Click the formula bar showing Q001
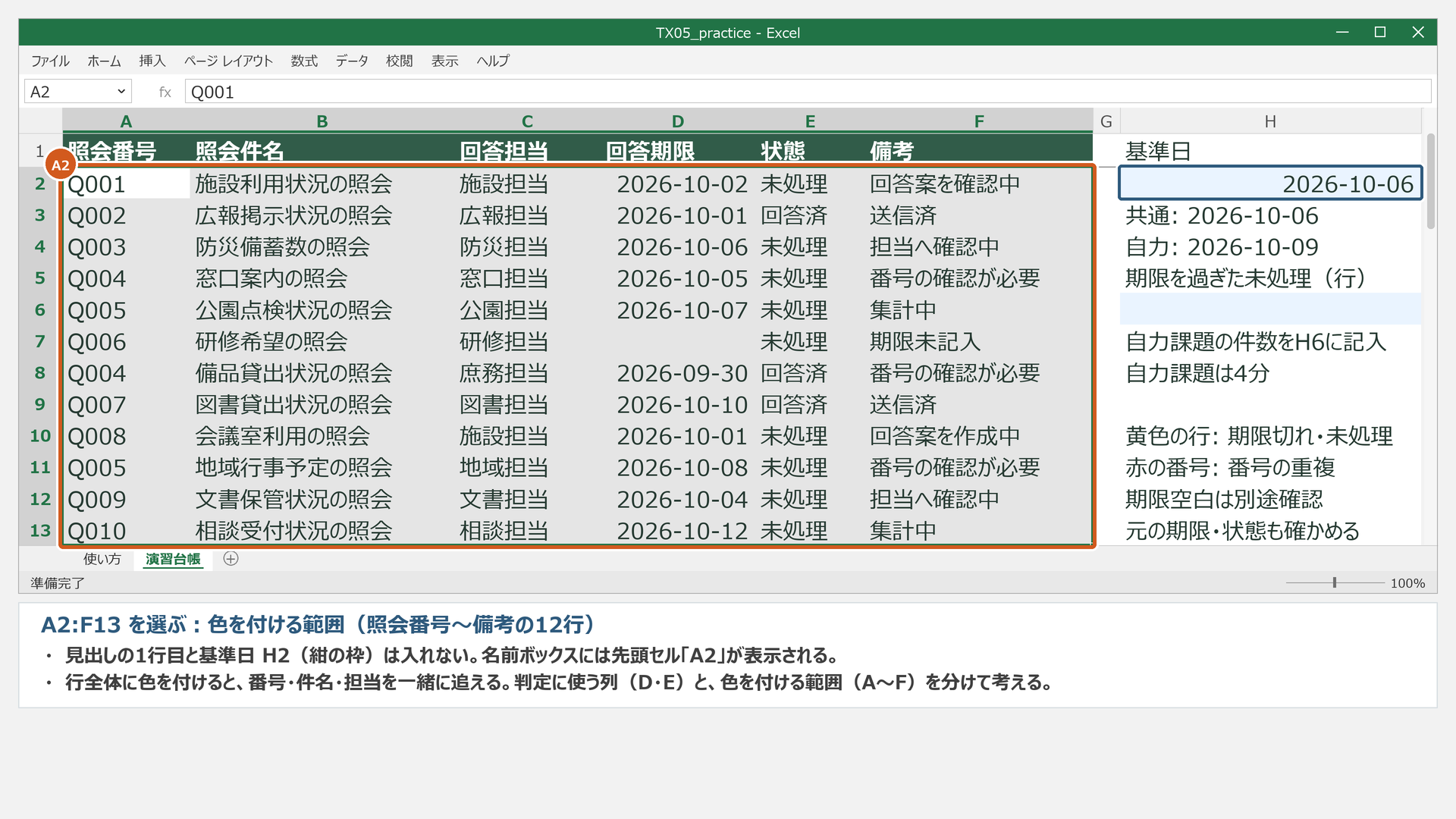1456x819 pixels. point(808,92)
